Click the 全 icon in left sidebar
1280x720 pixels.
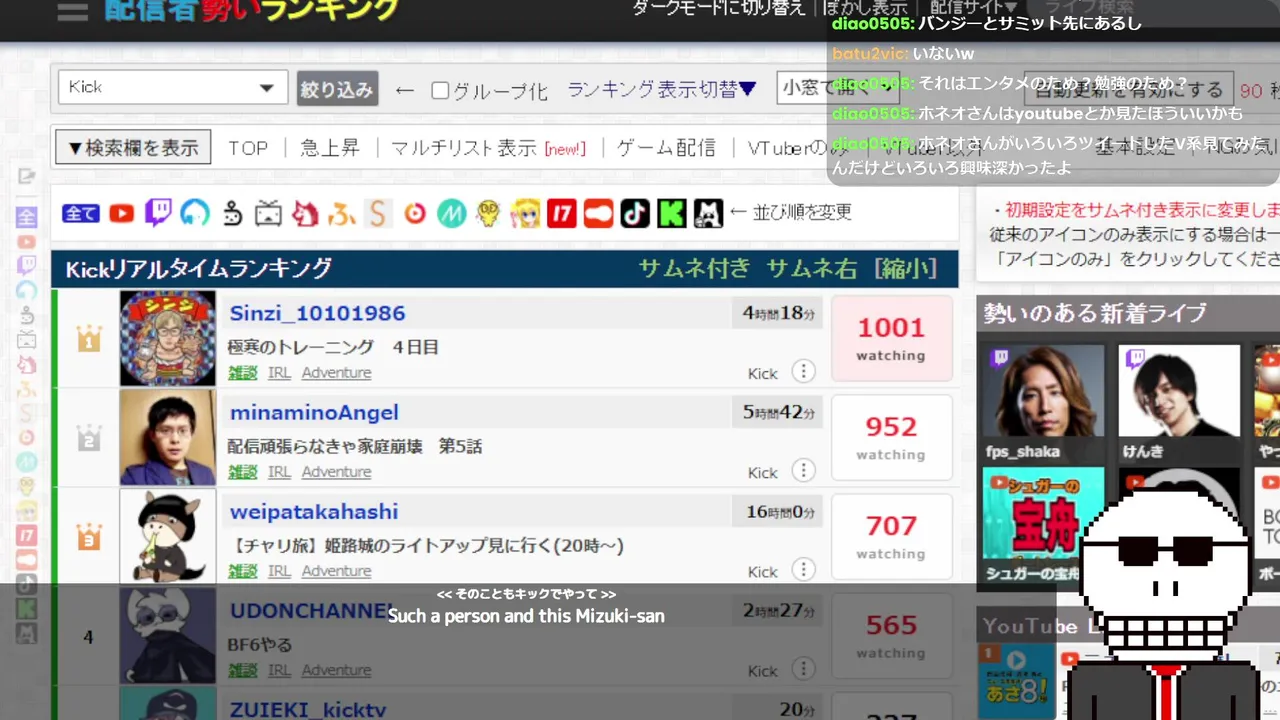click(27, 217)
